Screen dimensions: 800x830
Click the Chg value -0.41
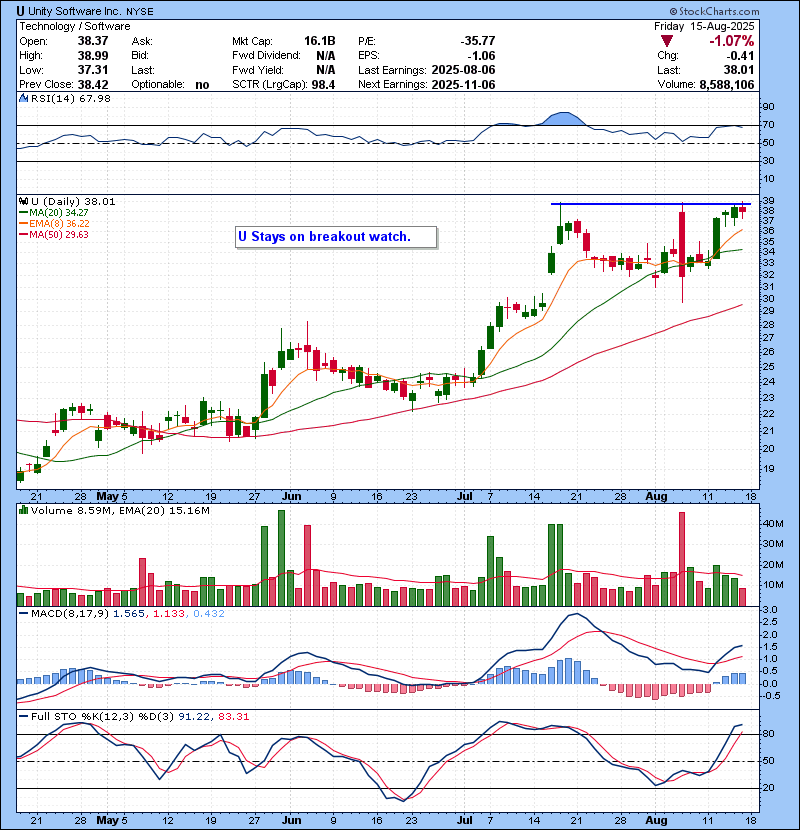740,56
